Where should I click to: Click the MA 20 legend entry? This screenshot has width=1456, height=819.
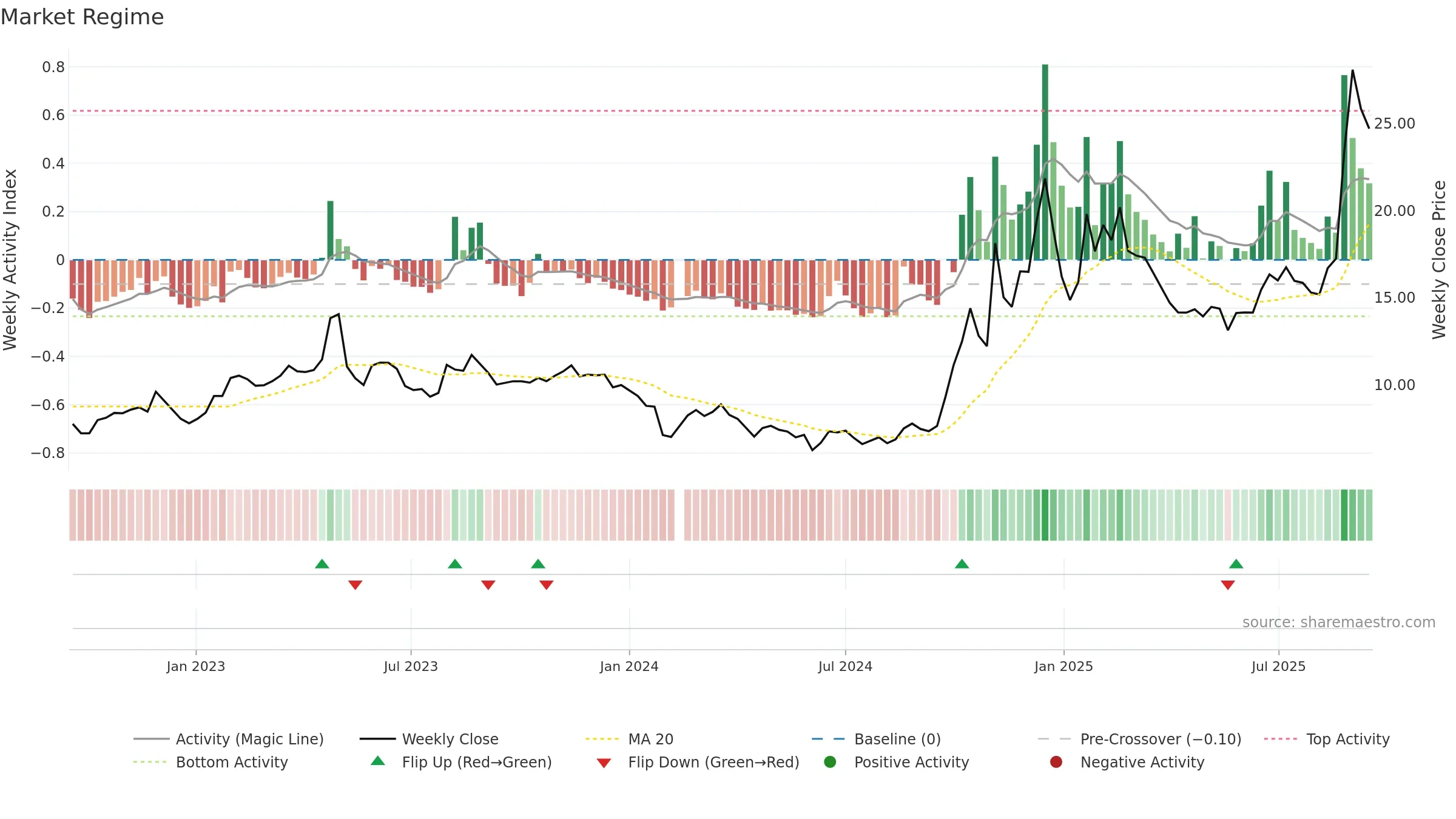630,739
